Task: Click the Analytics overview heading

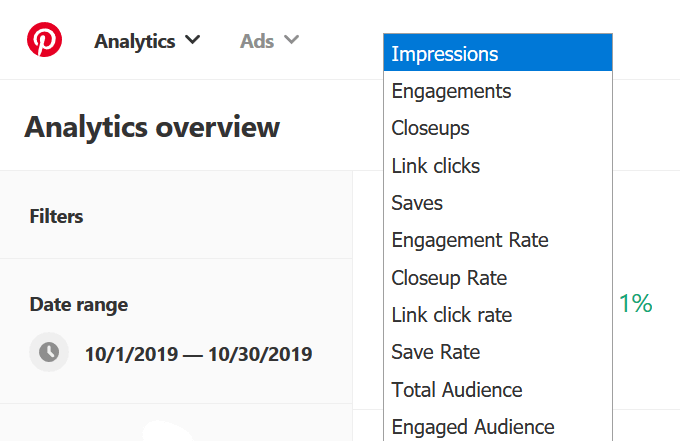Action: pyautogui.click(x=152, y=128)
